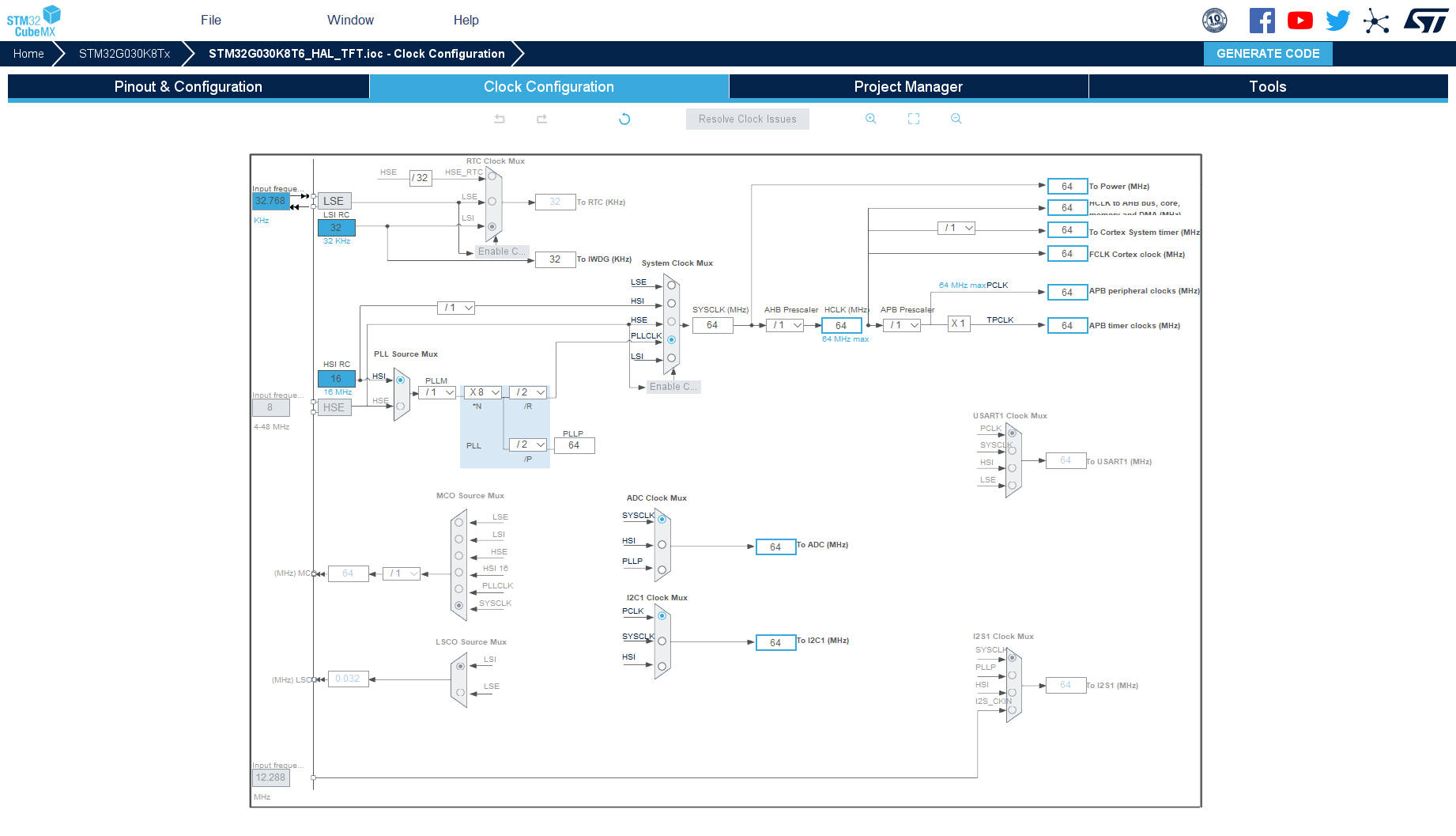Open the Facebook icon link
The width and height of the screenshot is (1456, 836).
coord(1262,21)
